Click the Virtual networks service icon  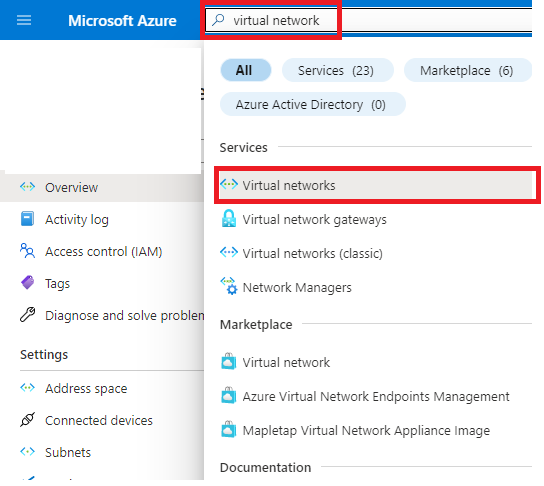(x=229, y=185)
